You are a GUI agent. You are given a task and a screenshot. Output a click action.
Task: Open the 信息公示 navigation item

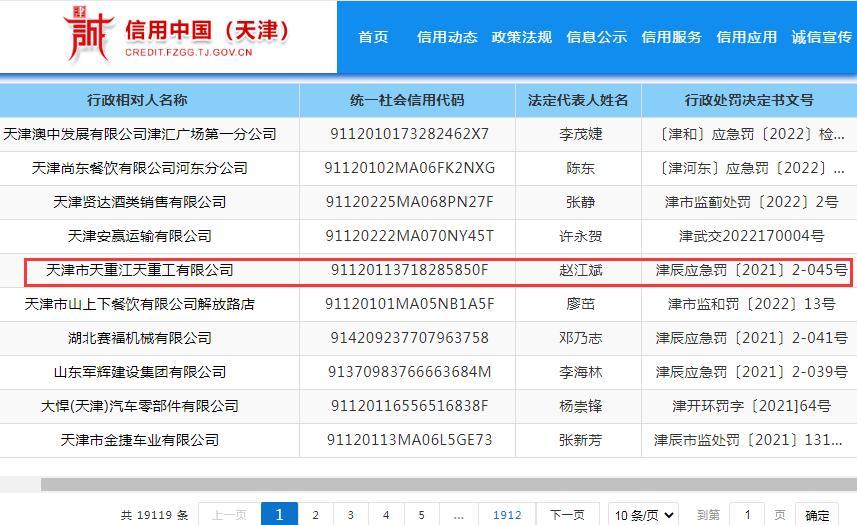pos(596,37)
